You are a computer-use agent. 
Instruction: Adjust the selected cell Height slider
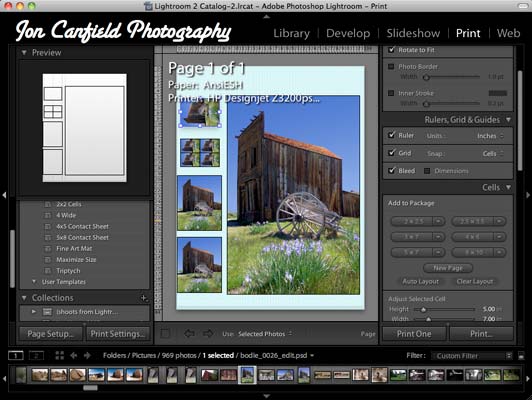tap(423, 309)
